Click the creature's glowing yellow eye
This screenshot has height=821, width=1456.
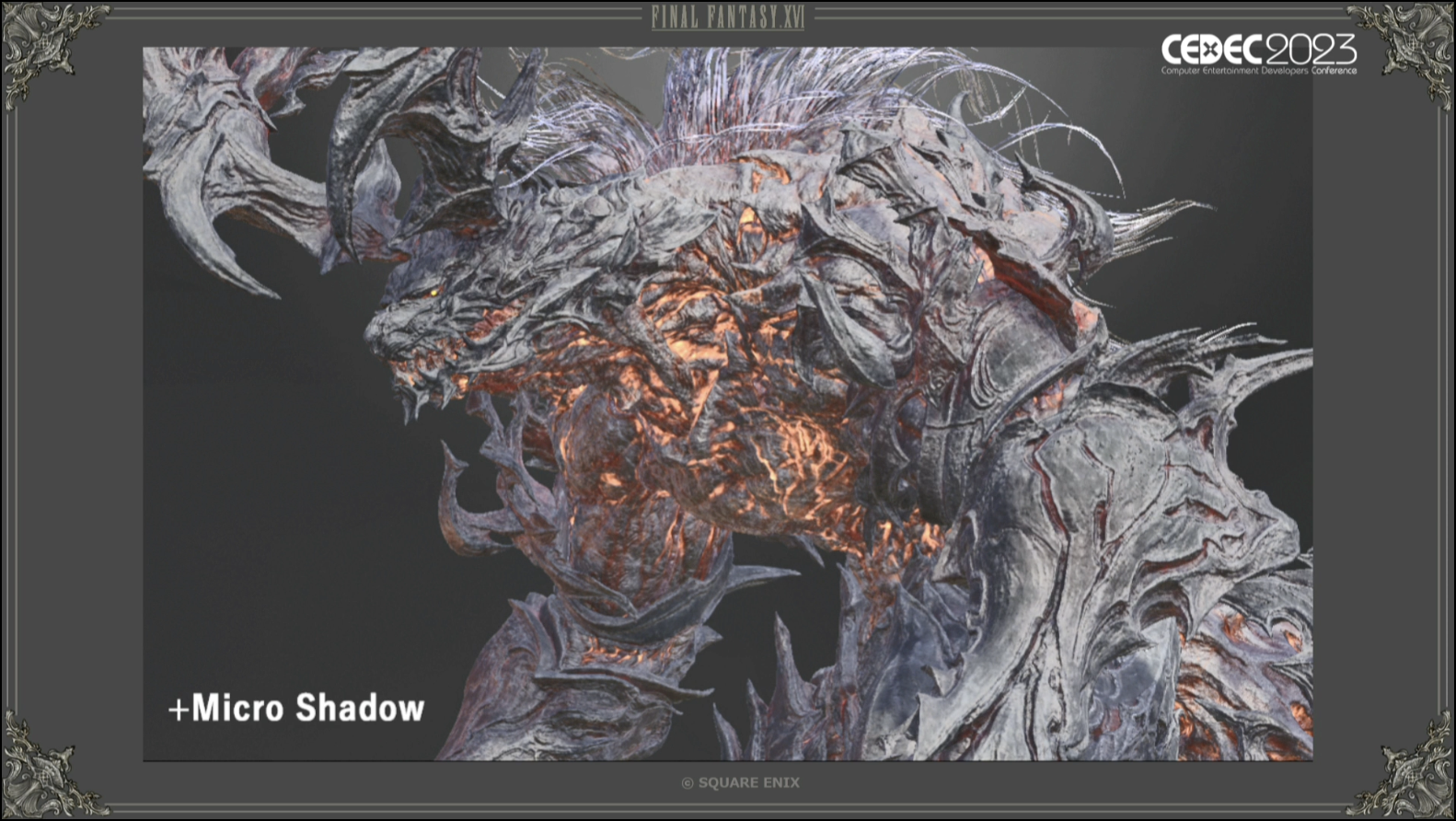433,292
